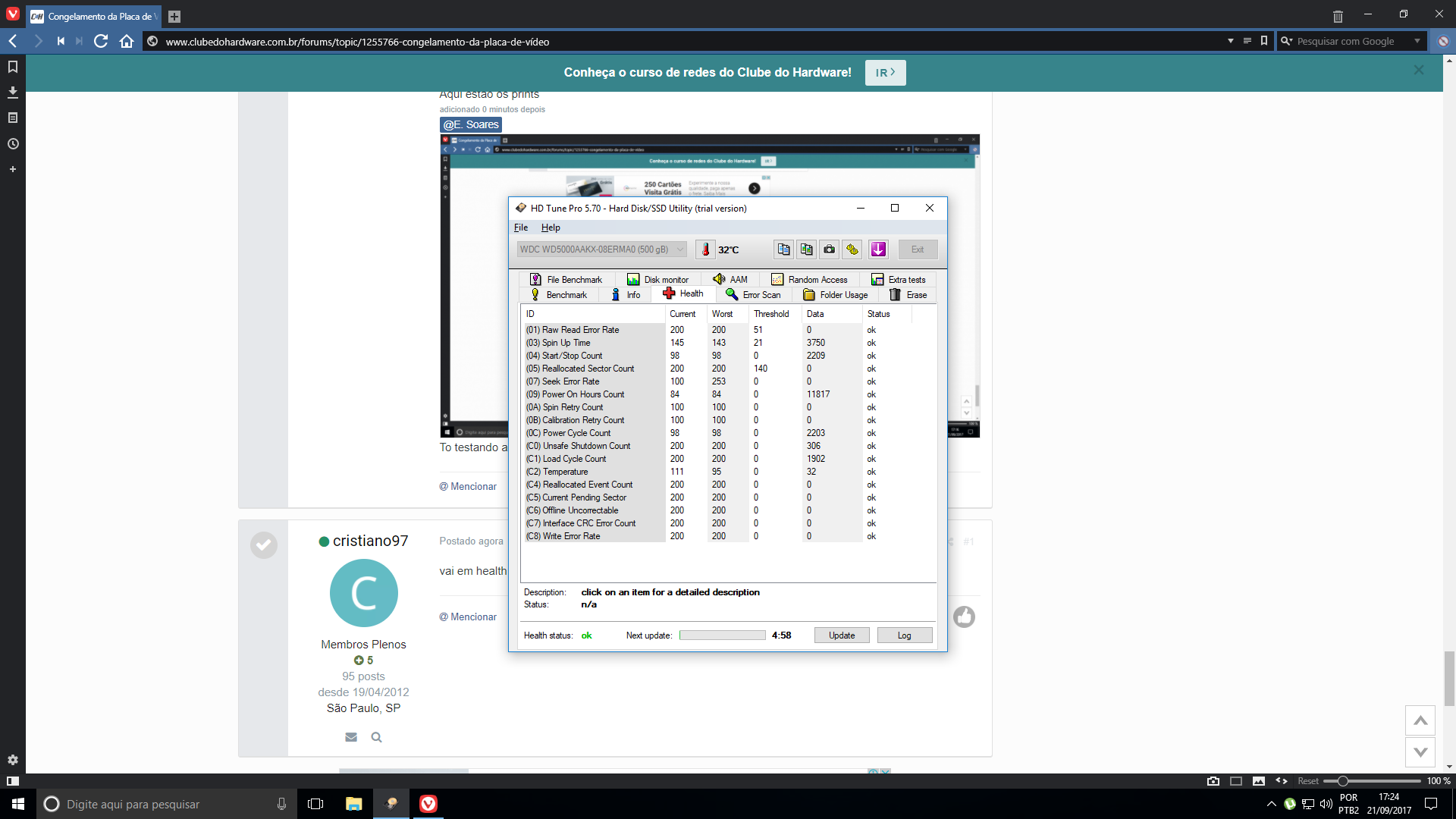
Task: Open closed tabs trash can icon
Action: point(1338,16)
